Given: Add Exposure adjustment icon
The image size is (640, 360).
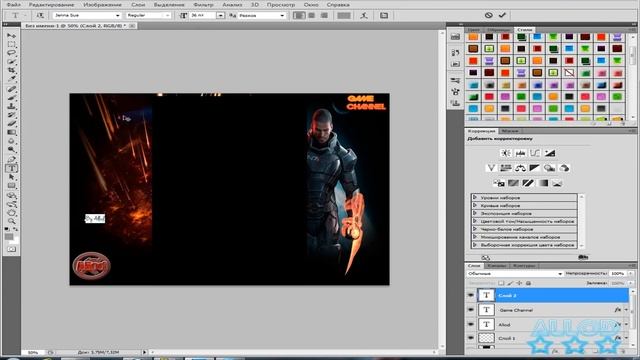Looking at the screenshot, I should 550,153.
